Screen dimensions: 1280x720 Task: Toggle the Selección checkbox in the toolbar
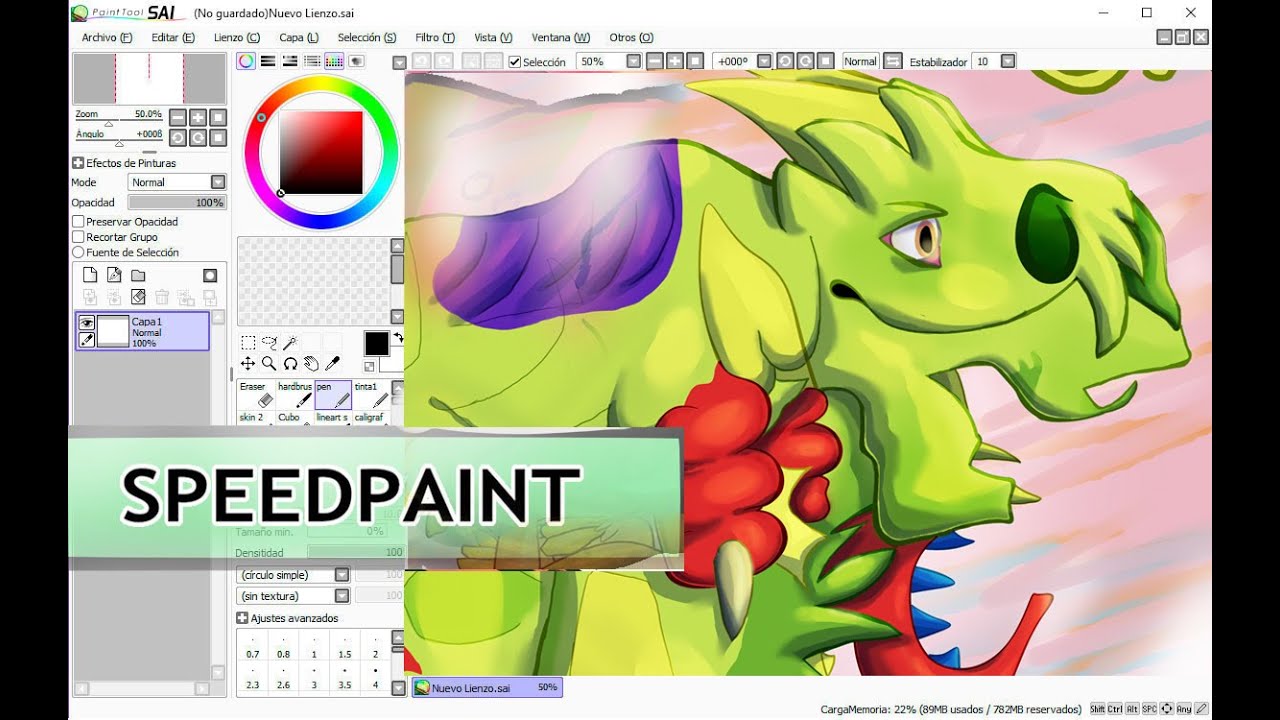pyautogui.click(x=514, y=62)
